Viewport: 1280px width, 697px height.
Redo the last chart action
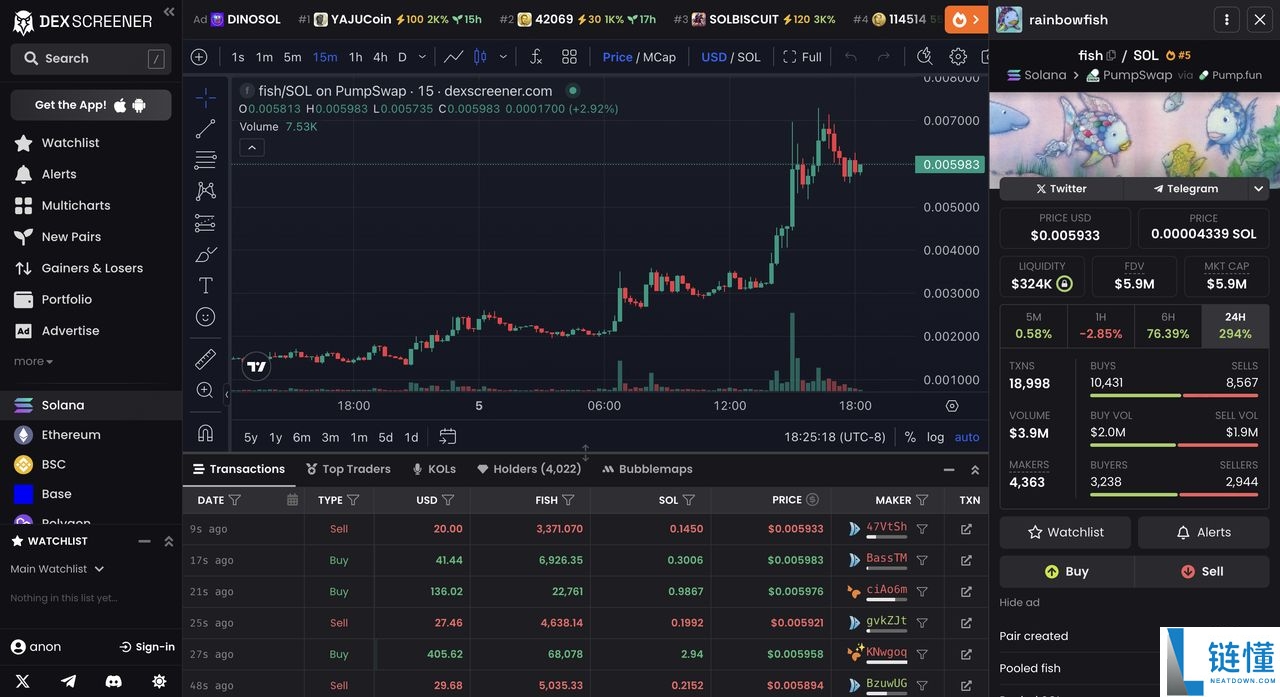click(883, 57)
